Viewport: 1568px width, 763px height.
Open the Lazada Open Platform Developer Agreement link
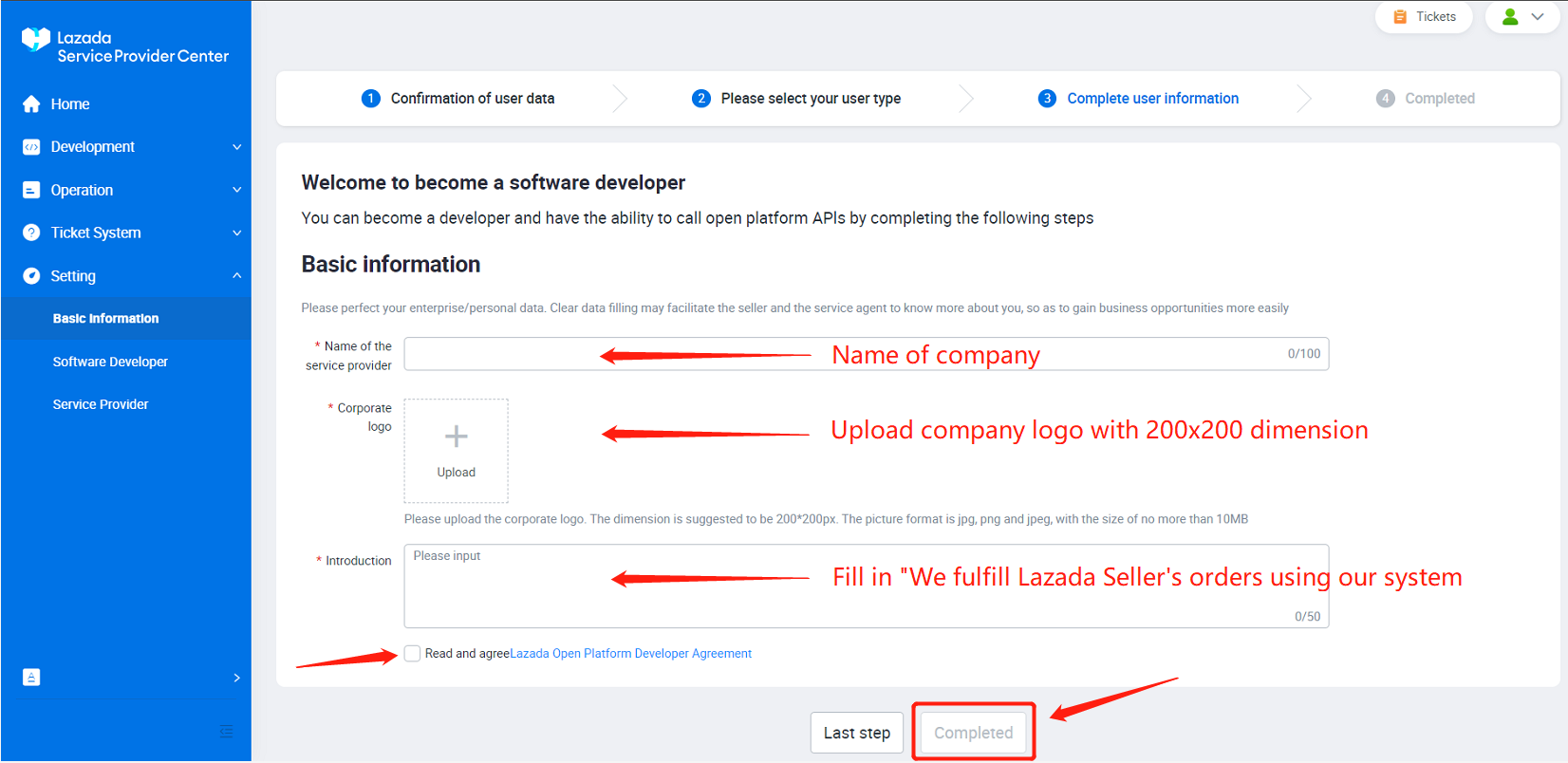point(631,654)
